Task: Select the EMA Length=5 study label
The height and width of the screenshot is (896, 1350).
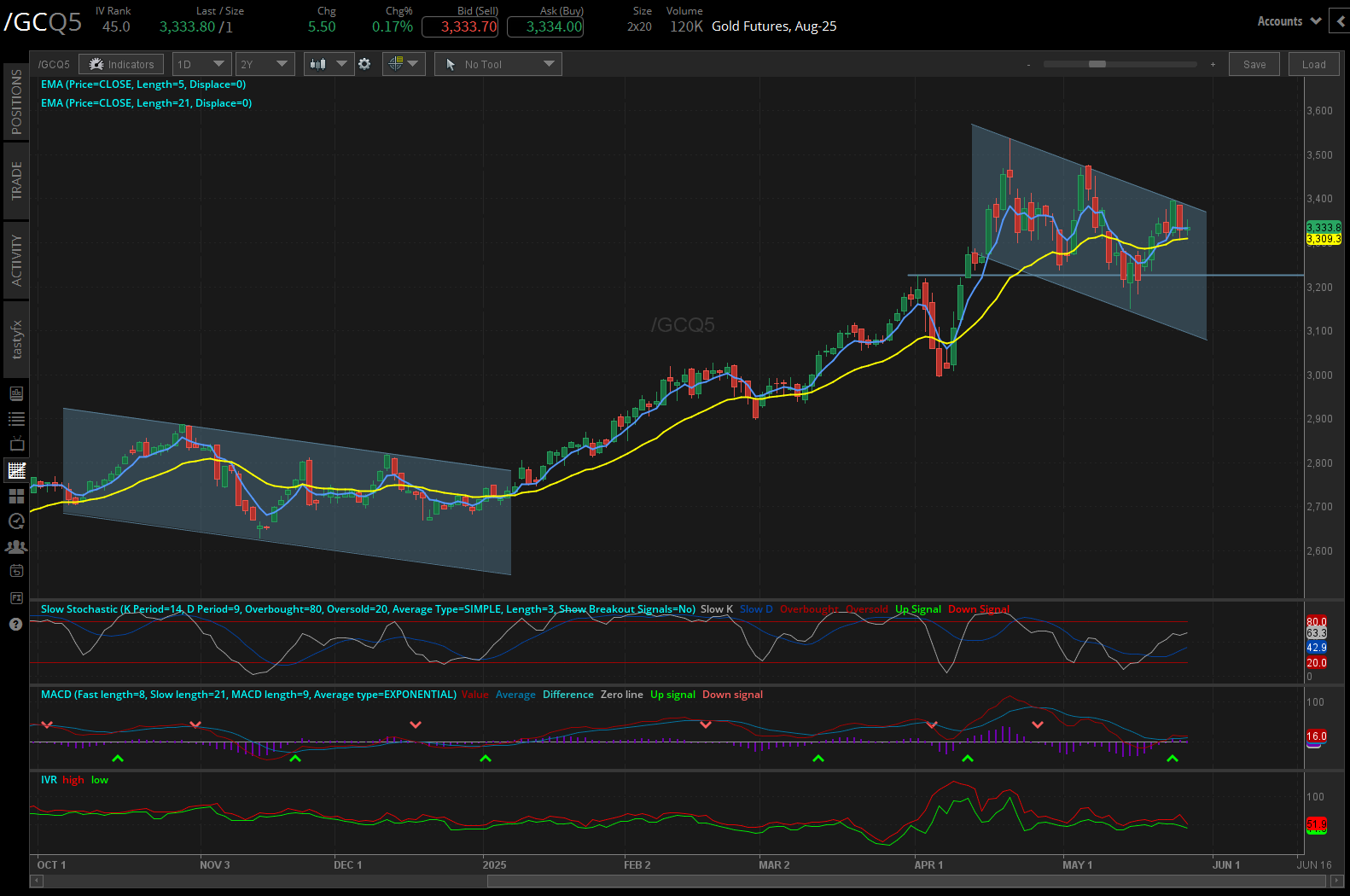Action: pyautogui.click(x=143, y=84)
